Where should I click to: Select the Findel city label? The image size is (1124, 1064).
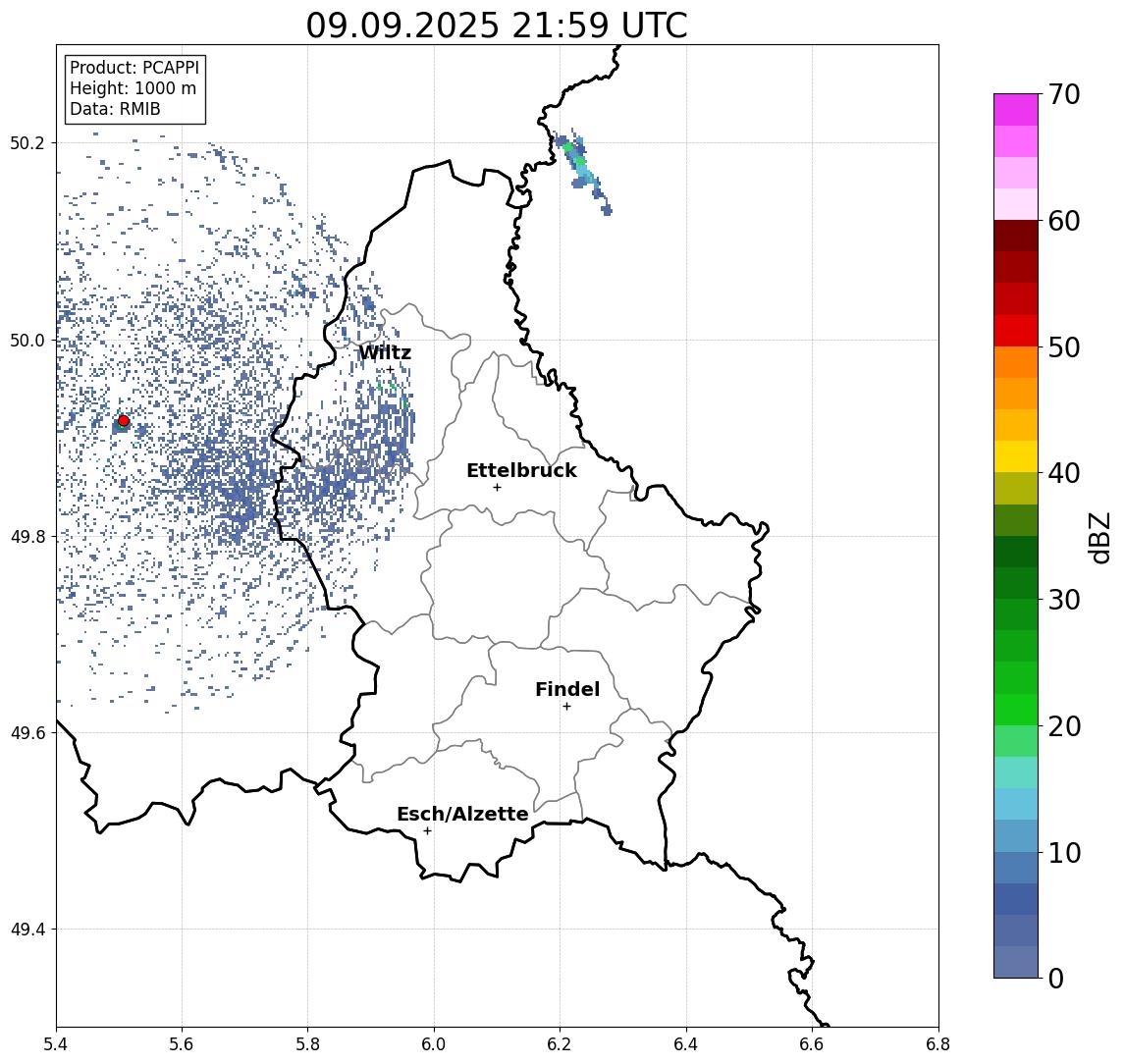[567, 689]
